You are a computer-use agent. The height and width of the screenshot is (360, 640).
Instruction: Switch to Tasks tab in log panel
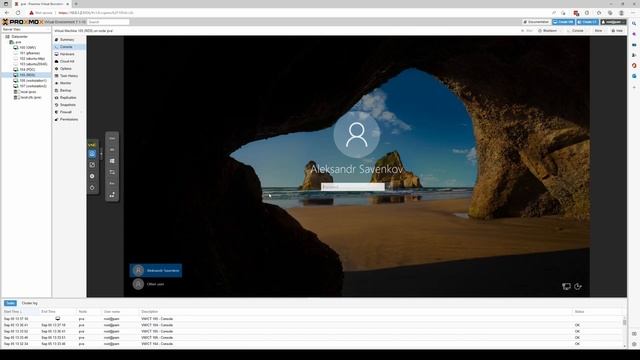click(10, 303)
